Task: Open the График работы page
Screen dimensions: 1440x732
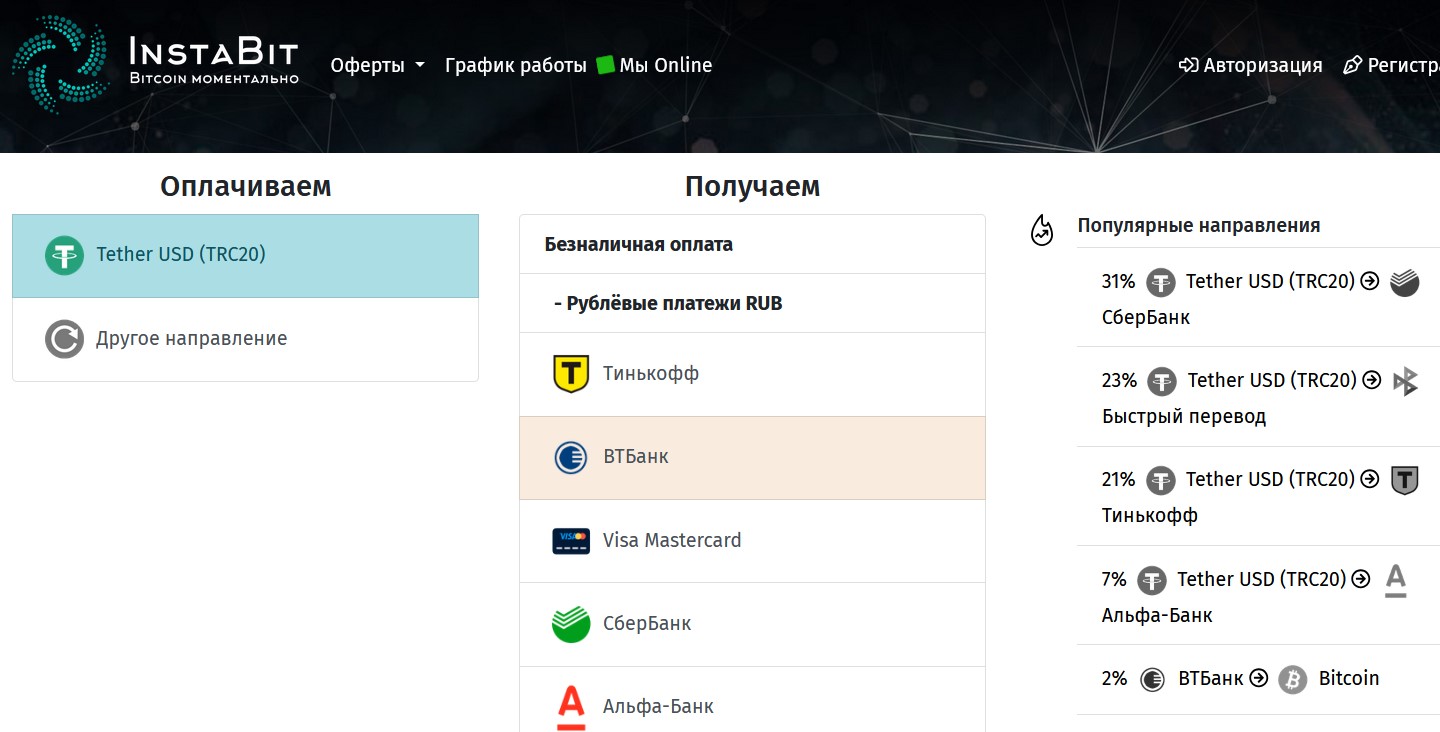Action: (516, 64)
